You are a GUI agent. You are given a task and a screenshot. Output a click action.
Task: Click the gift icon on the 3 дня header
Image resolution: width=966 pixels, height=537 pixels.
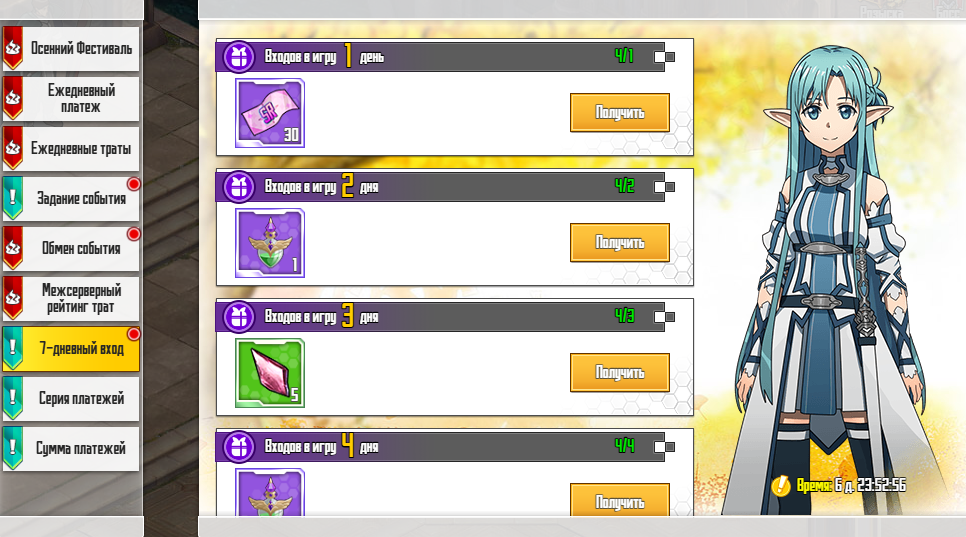pos(238,317)
